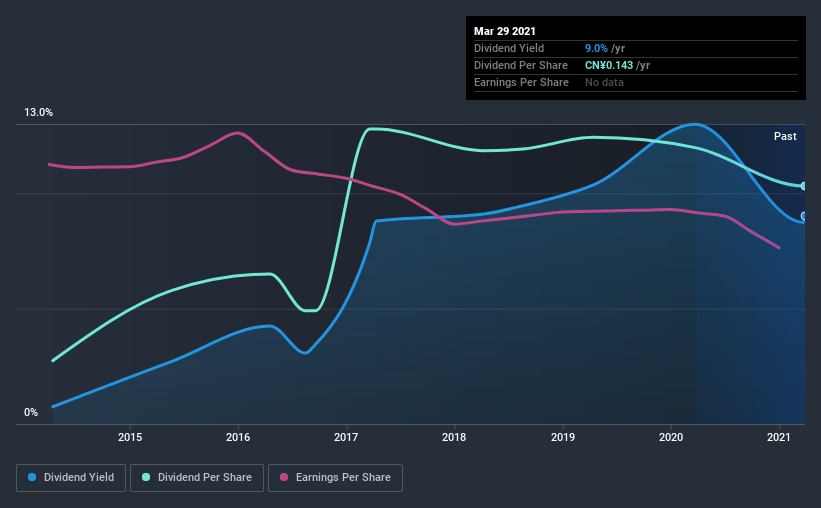Image resolution: width=821 pixels, height=508 pixels.
Task: Select the 2015 x-axis label
Action: click(x=130, y=437)
